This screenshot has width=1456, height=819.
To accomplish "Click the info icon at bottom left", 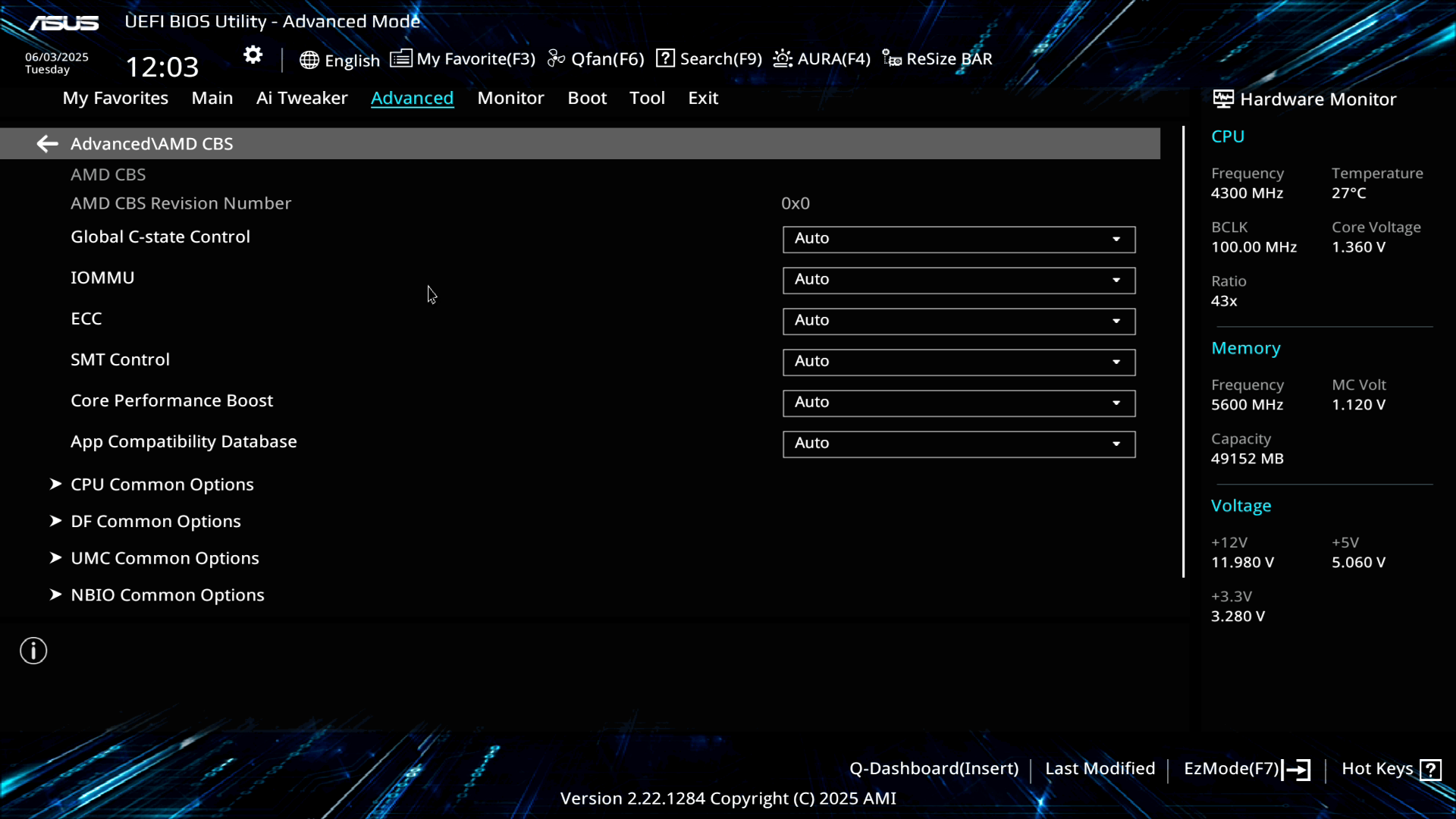I will tap(33, 651).
